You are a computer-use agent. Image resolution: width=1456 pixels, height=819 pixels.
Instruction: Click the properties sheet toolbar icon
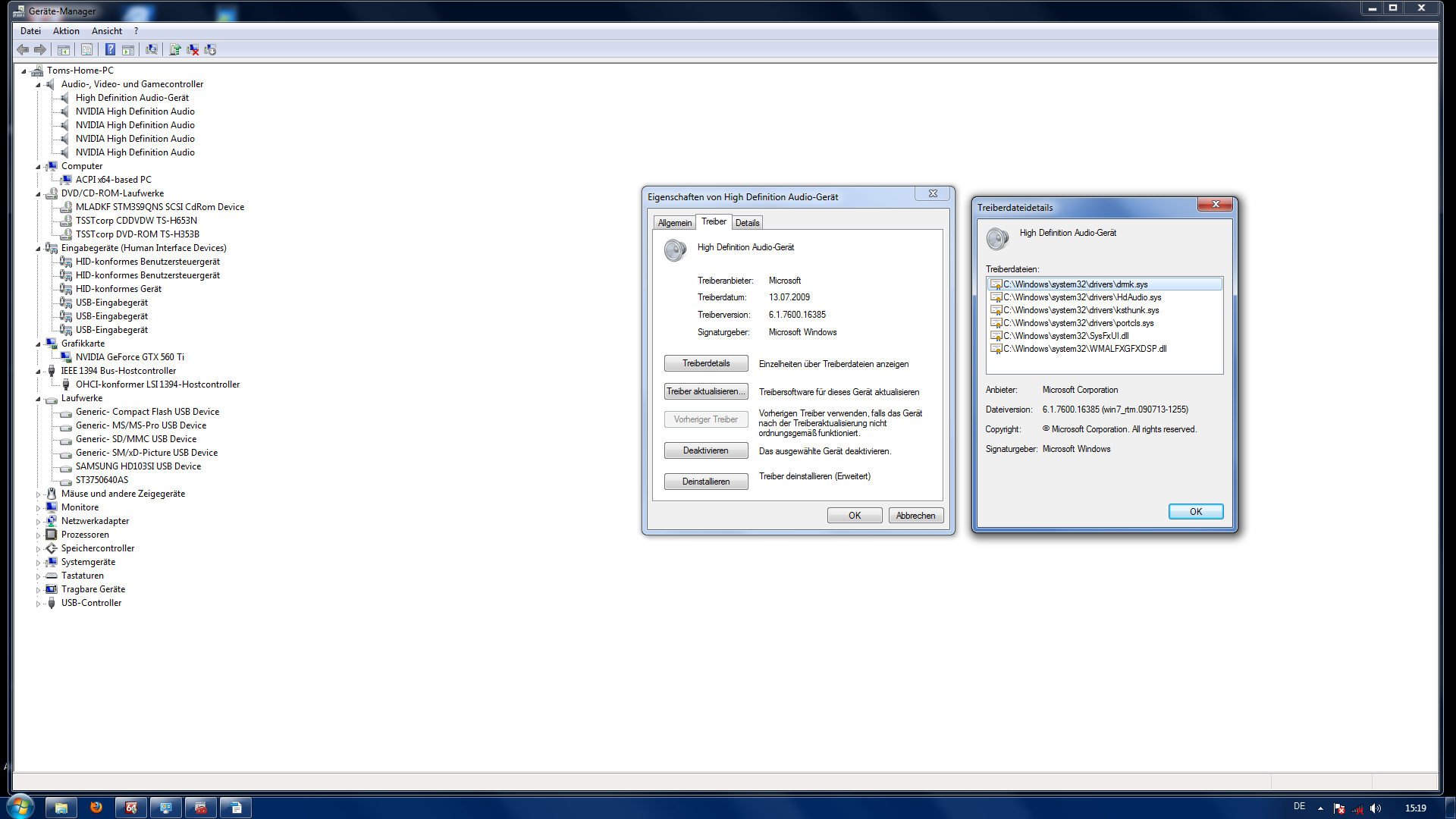[x=86, y=49]
